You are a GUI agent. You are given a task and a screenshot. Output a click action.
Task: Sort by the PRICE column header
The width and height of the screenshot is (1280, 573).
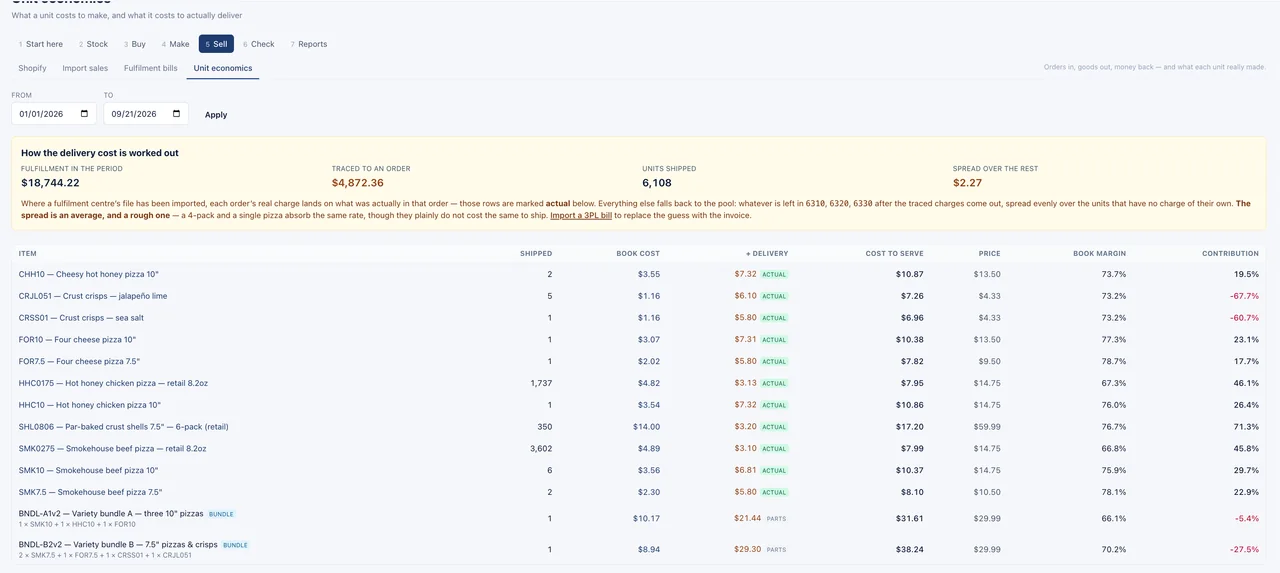(990, 253)
